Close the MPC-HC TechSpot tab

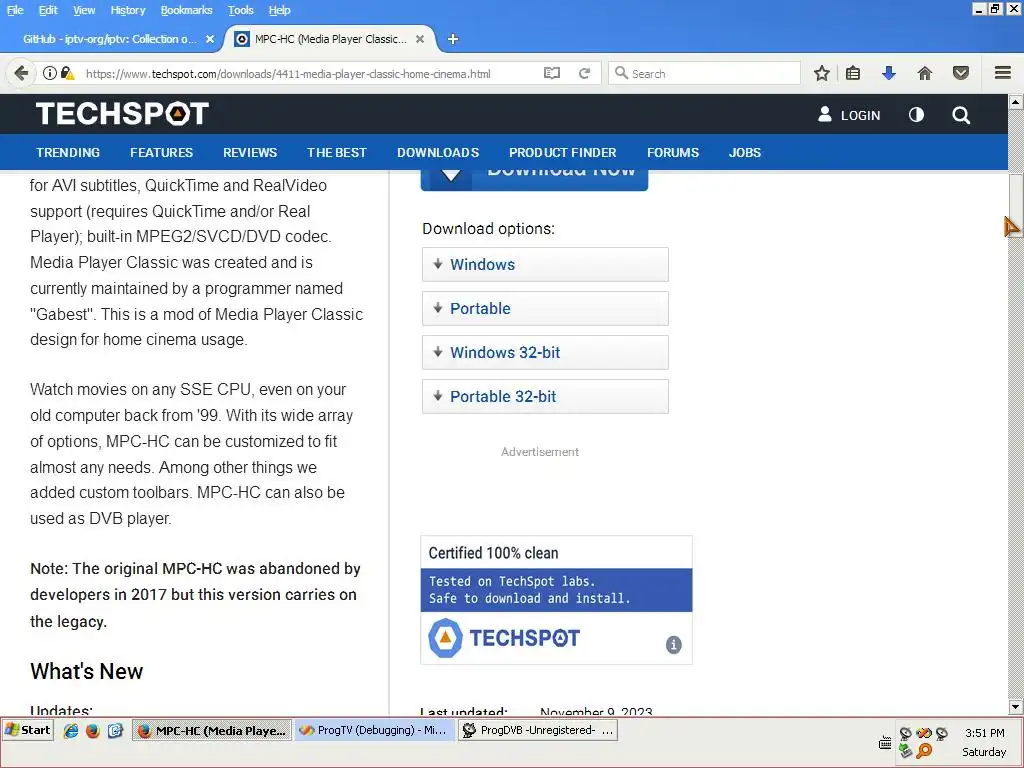coord(420,39)
